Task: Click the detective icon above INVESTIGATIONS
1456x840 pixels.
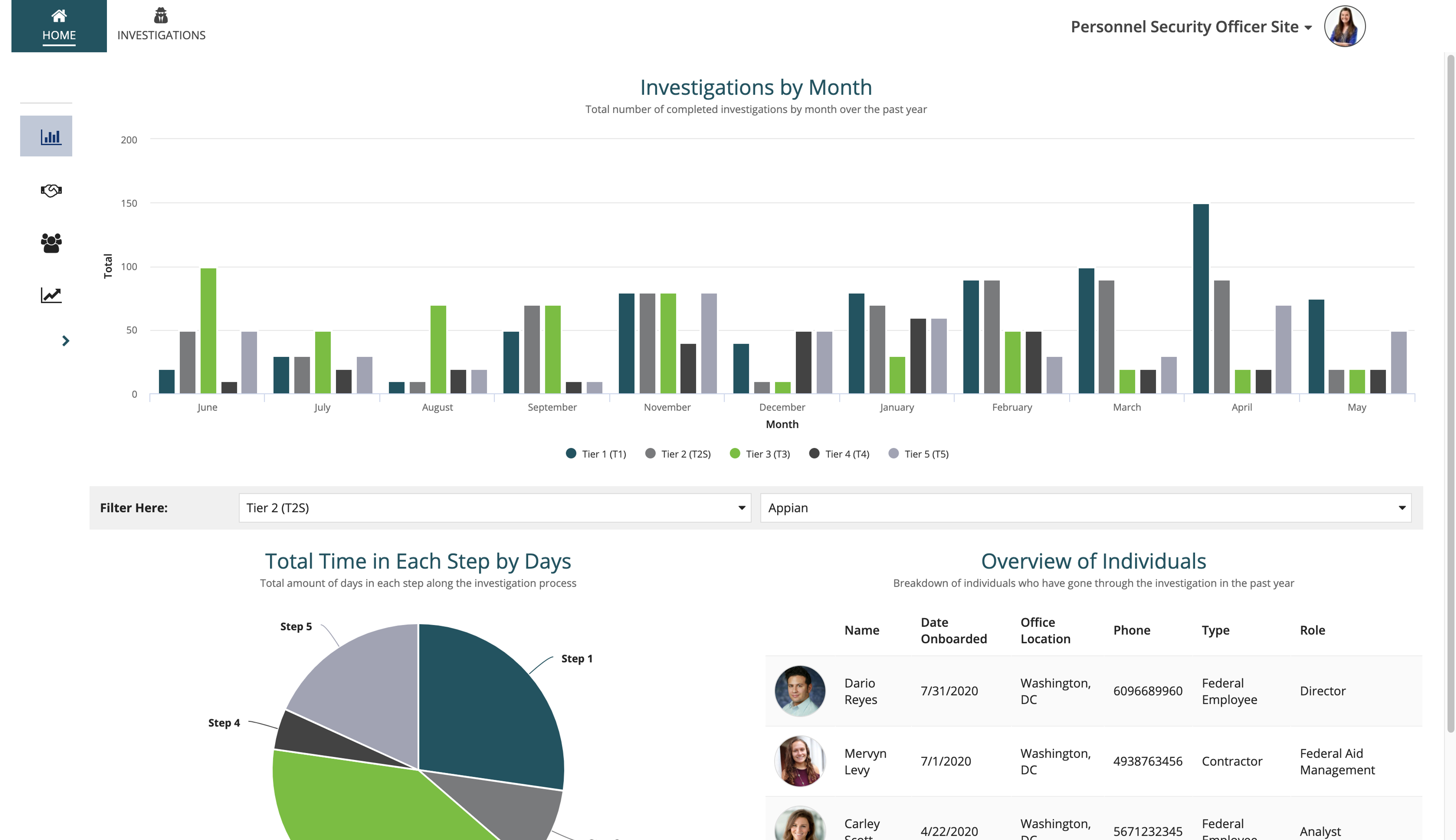Action: point(161,15)
